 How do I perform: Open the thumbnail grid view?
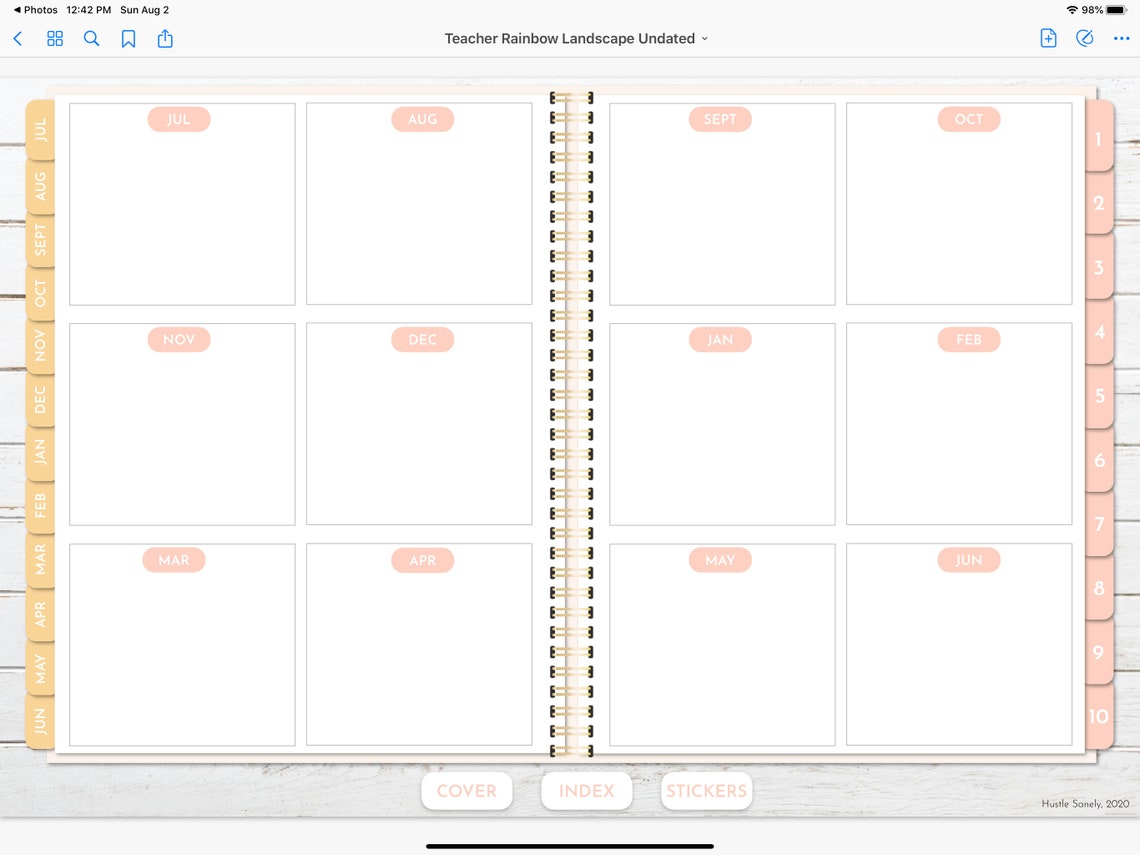tap(55, 39)
